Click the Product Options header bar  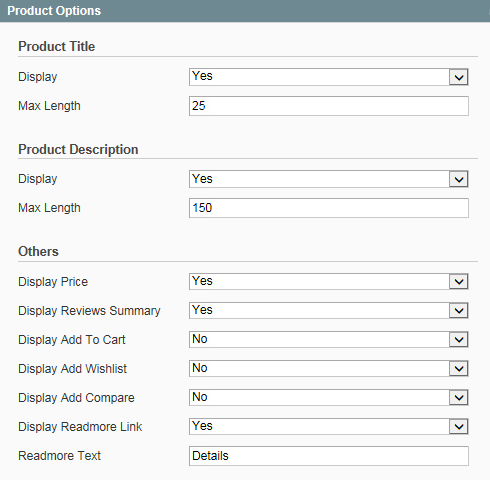point(245,11)
